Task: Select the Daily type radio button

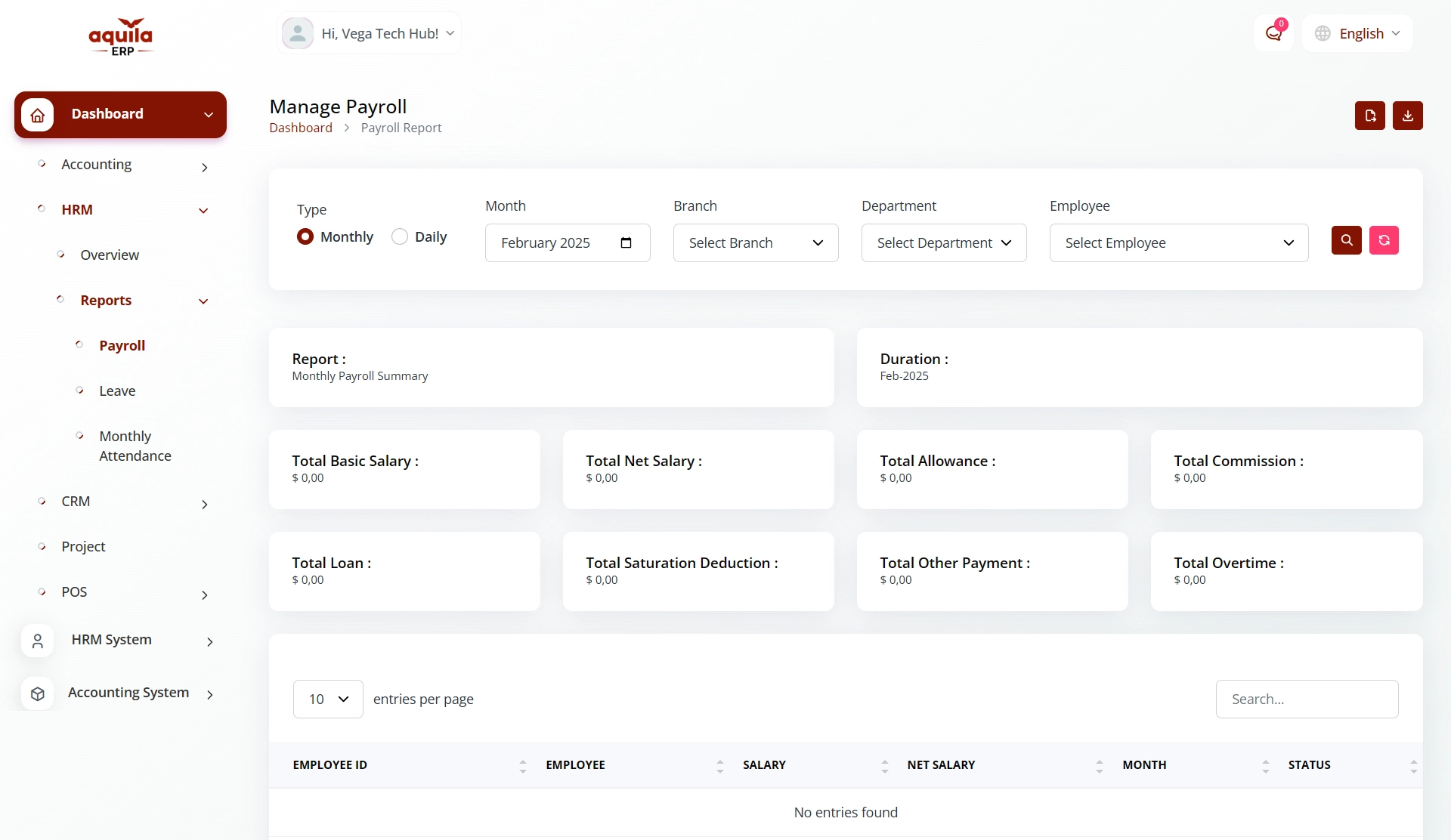Action: coord(400,236)
